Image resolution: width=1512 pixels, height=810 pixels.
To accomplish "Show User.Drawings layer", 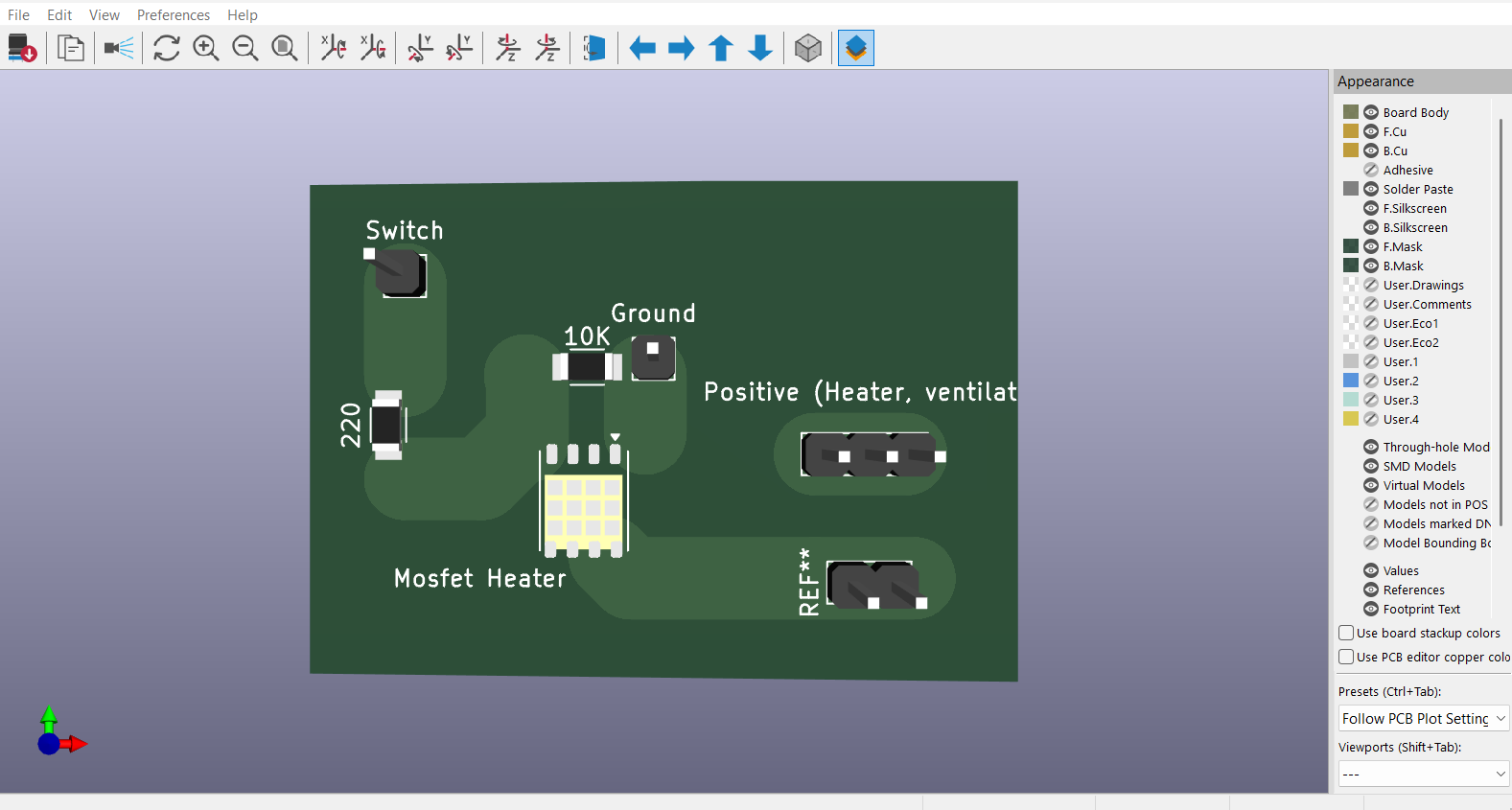I will point(1371,285).
